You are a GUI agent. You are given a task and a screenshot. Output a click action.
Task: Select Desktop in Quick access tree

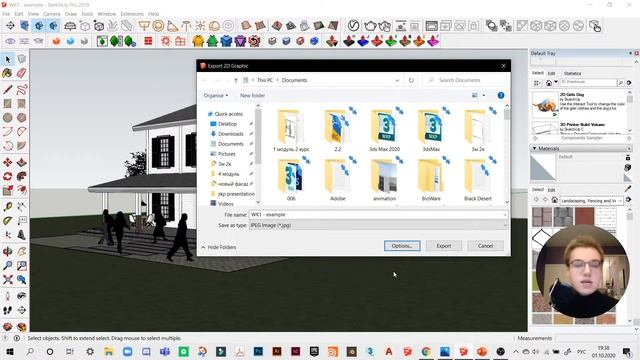(227, 124)
